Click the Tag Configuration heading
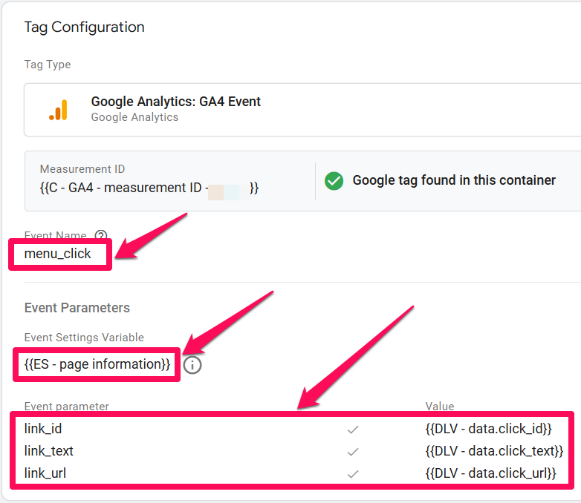Image resolution: width=581 pixels, height=503 pixels. (84, 27)
